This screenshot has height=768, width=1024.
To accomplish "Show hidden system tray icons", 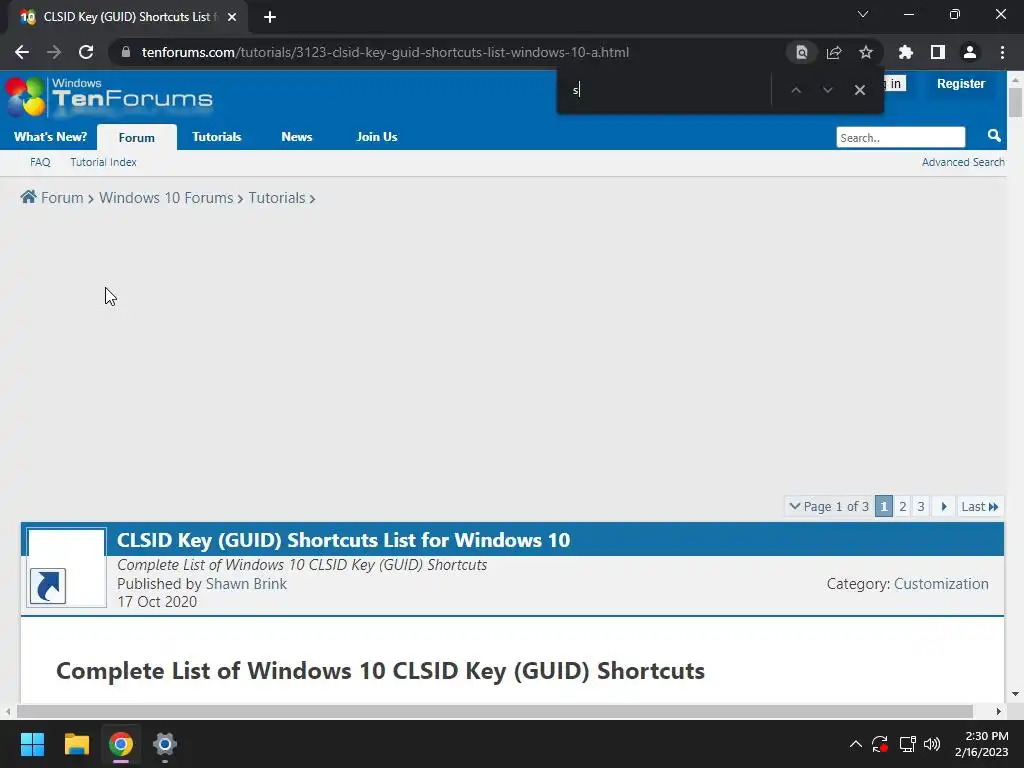I will (x=856, y=744).
